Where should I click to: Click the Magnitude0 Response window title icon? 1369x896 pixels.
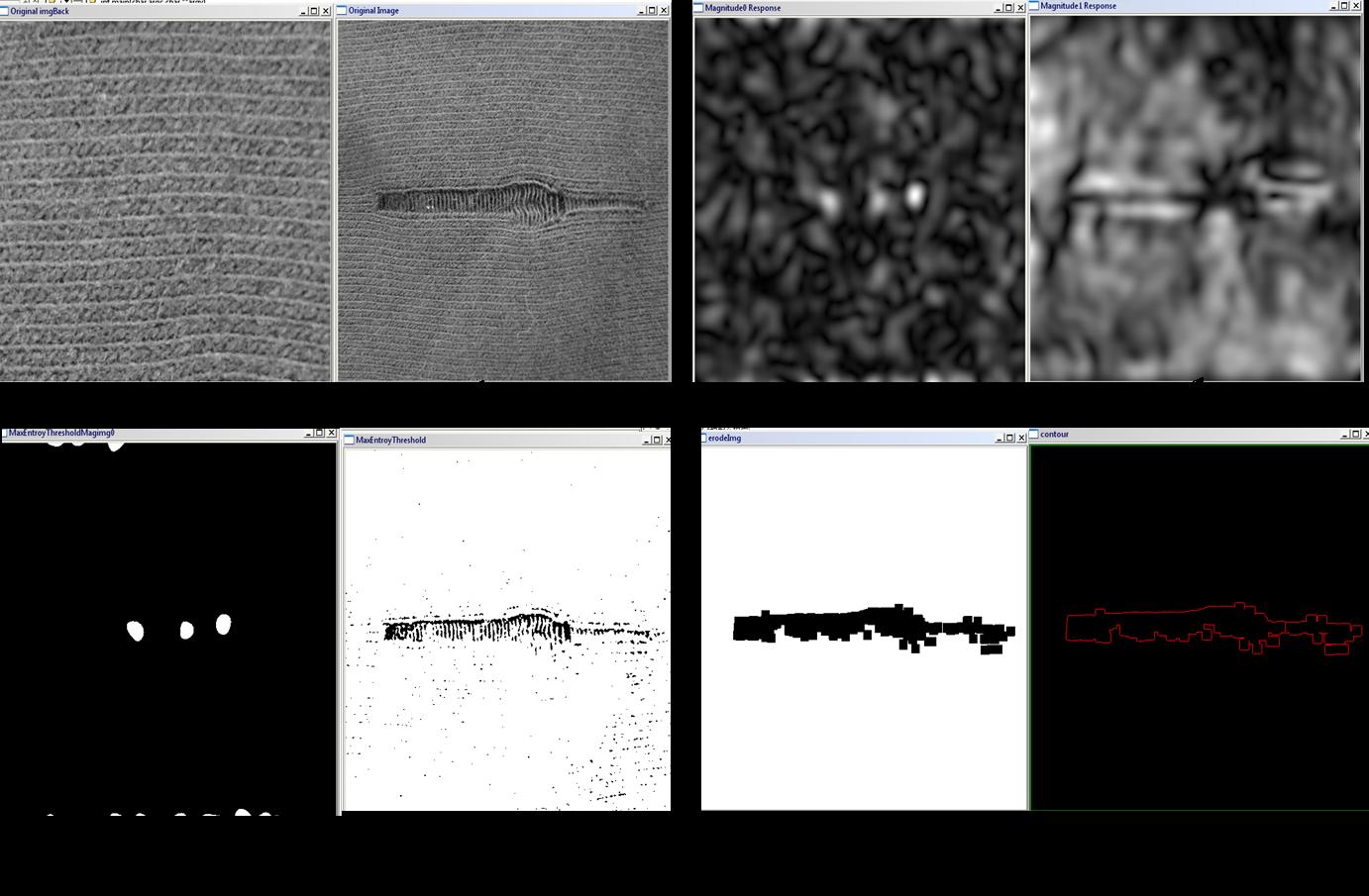698,8
